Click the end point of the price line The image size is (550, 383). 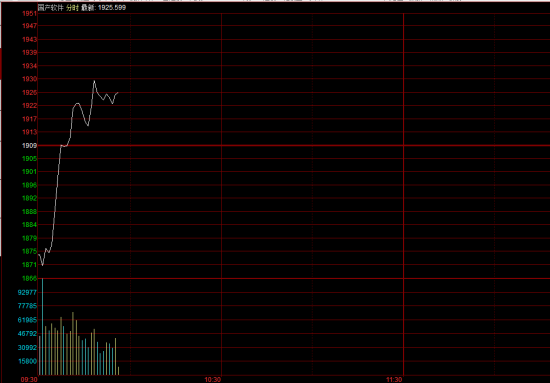(118, 93)
